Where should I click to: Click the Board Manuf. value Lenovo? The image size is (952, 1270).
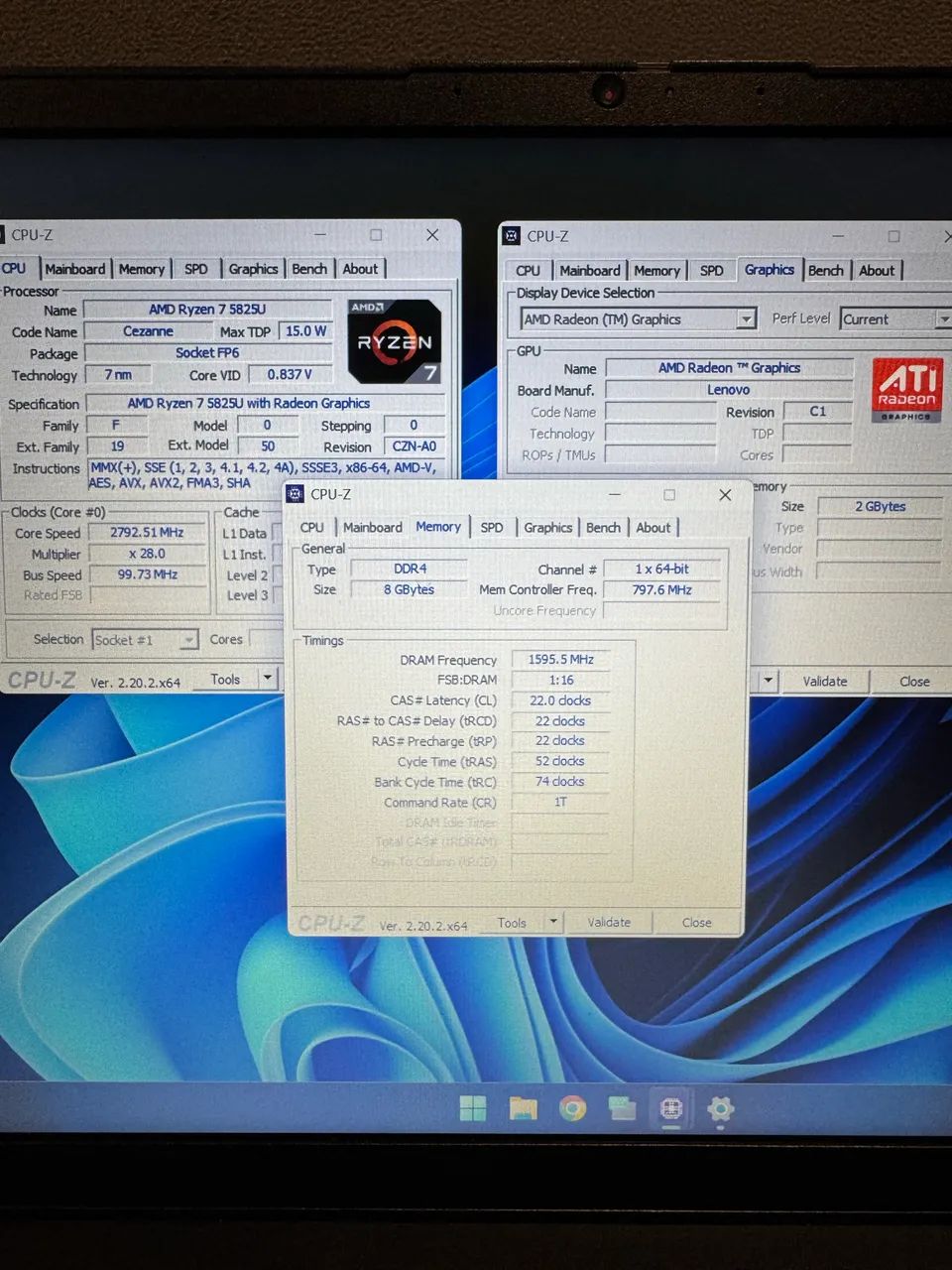[x=729, y=390]
